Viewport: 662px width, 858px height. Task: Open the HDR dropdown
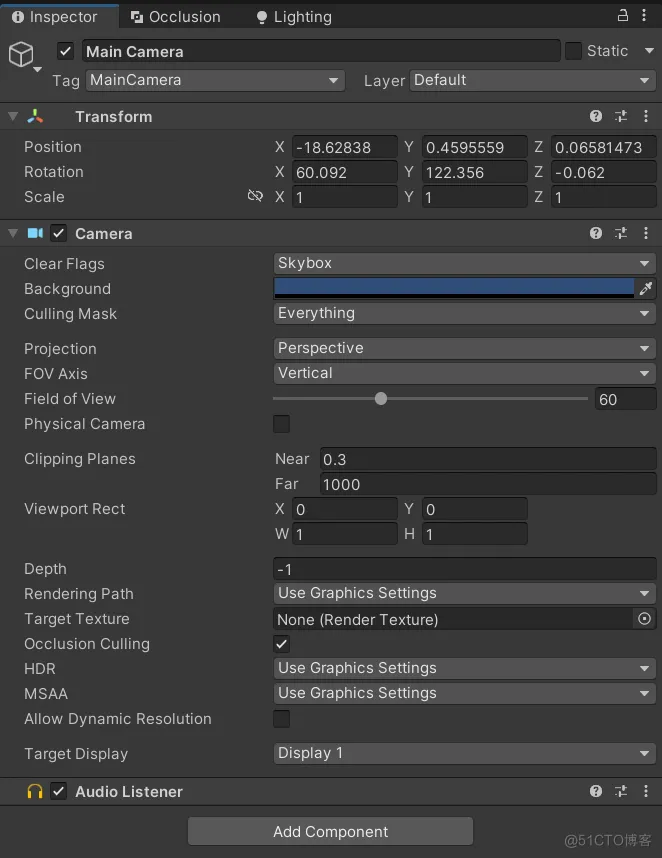click(x=464, y=668)
